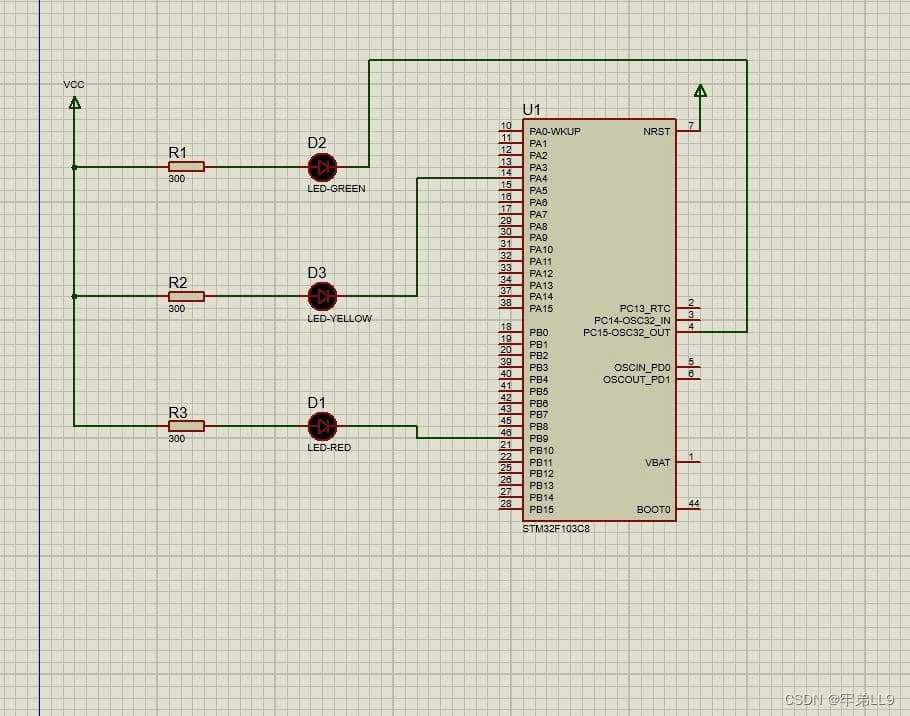Select the R2 resistor body
The image size is (910, 716).
186,296
